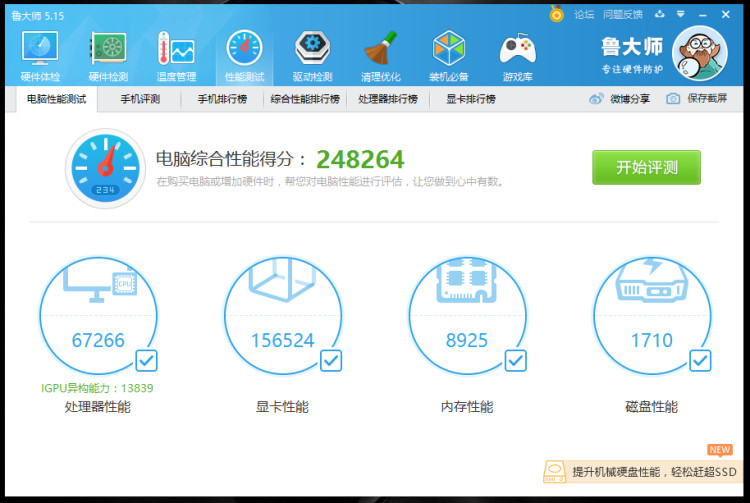The width and height of the screenshot is (750, 503).
Task: Click the 鲁大师 mascot avatar
Action: (700, 53)
